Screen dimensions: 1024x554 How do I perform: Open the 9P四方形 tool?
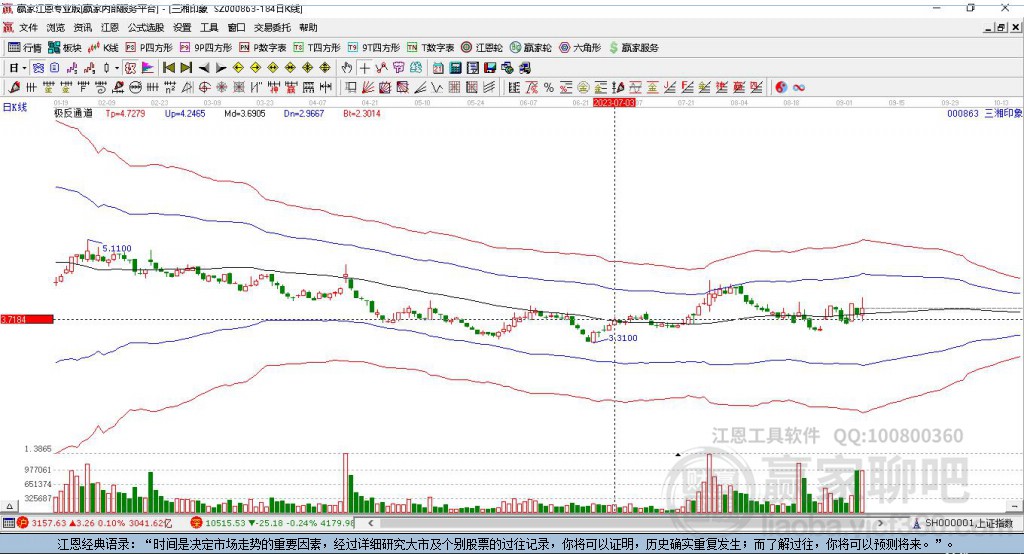click(206, 48)
